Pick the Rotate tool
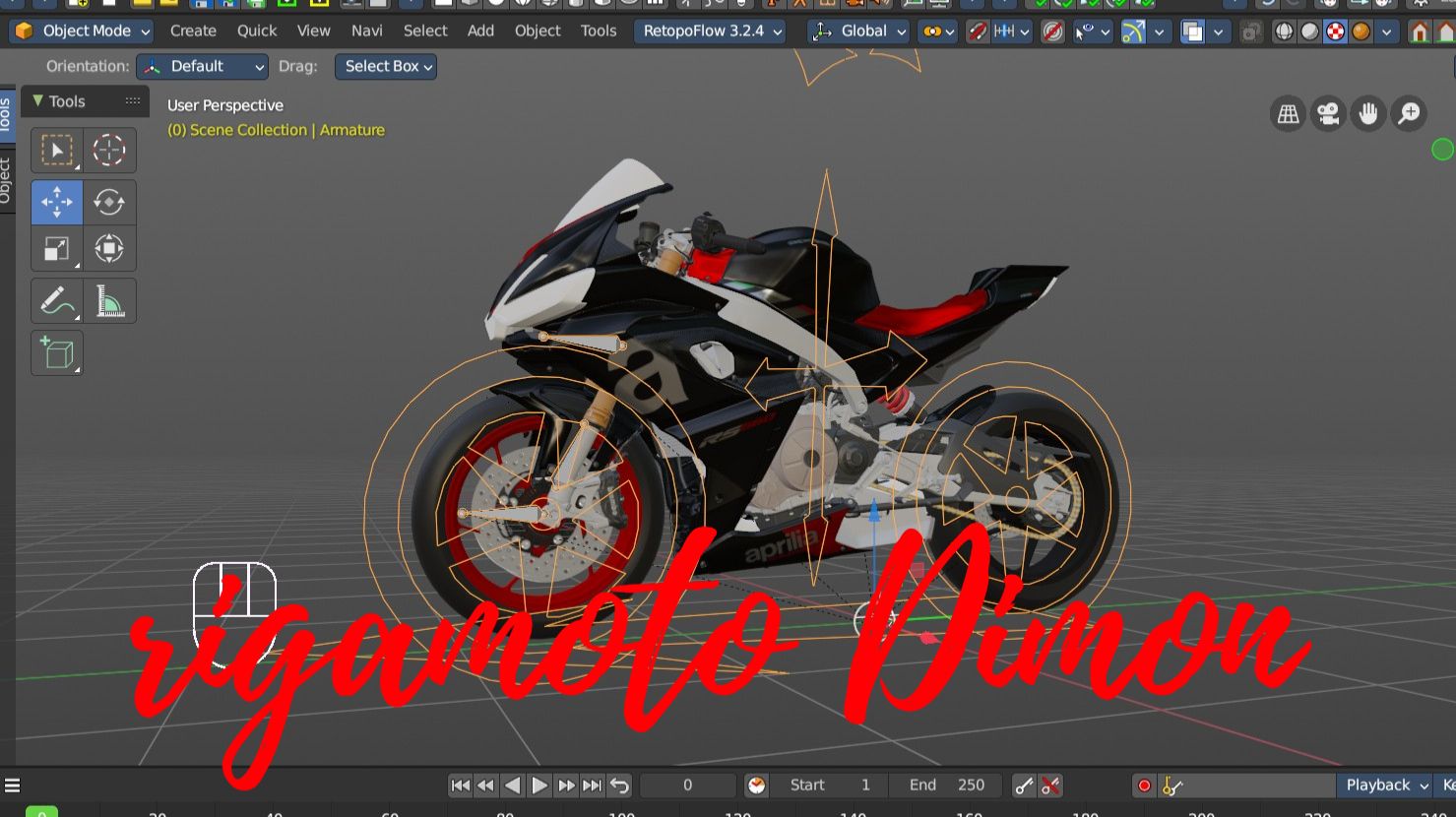This screenshot has width=1456, height=817. coord(109,202)
